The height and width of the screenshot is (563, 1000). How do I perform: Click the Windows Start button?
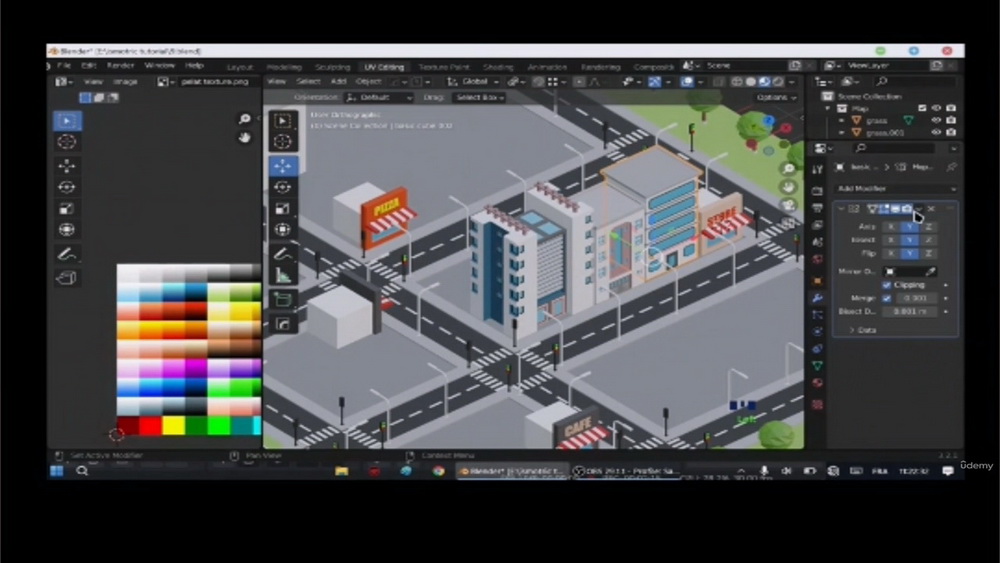pyautogui.click(x=57, y=471)
